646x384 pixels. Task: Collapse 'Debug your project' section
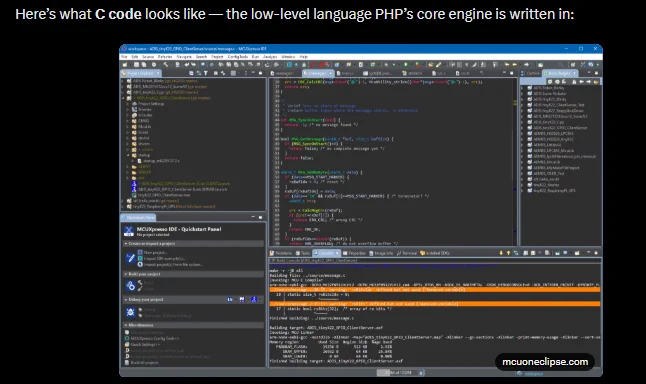(x=125, y=300)
